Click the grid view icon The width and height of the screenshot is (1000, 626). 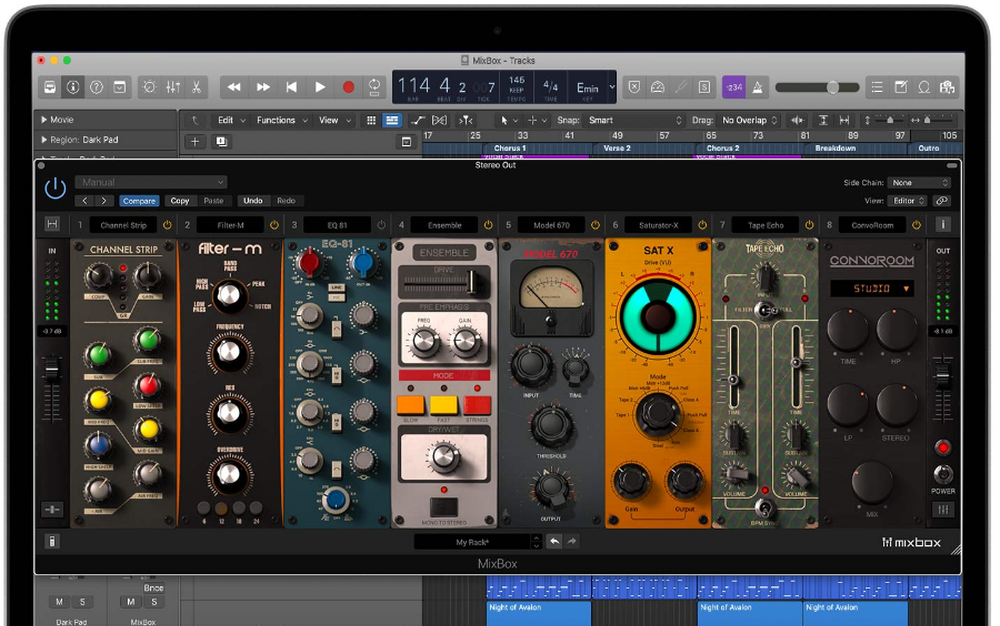(x=371, y=120)
